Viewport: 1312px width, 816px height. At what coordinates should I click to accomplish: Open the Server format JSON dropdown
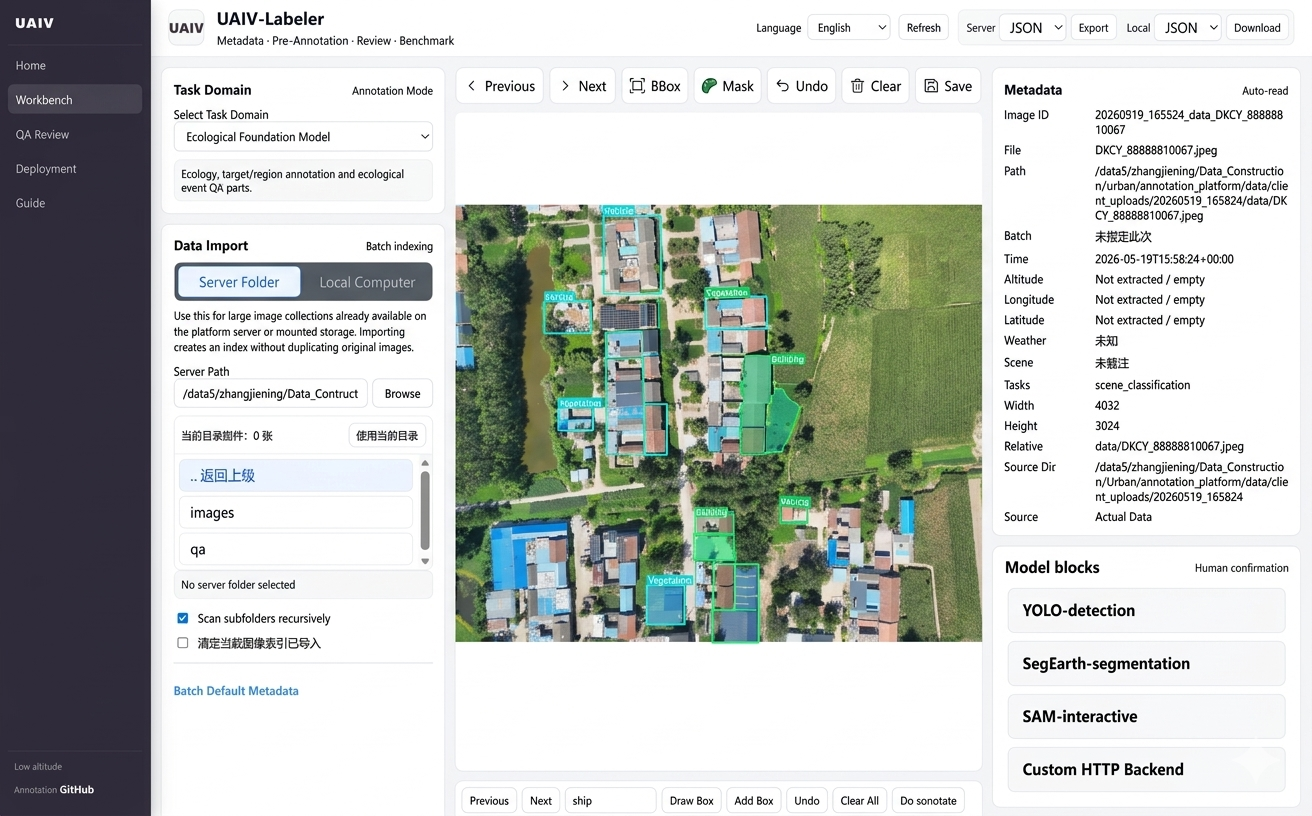click(x=1033, y=28)
